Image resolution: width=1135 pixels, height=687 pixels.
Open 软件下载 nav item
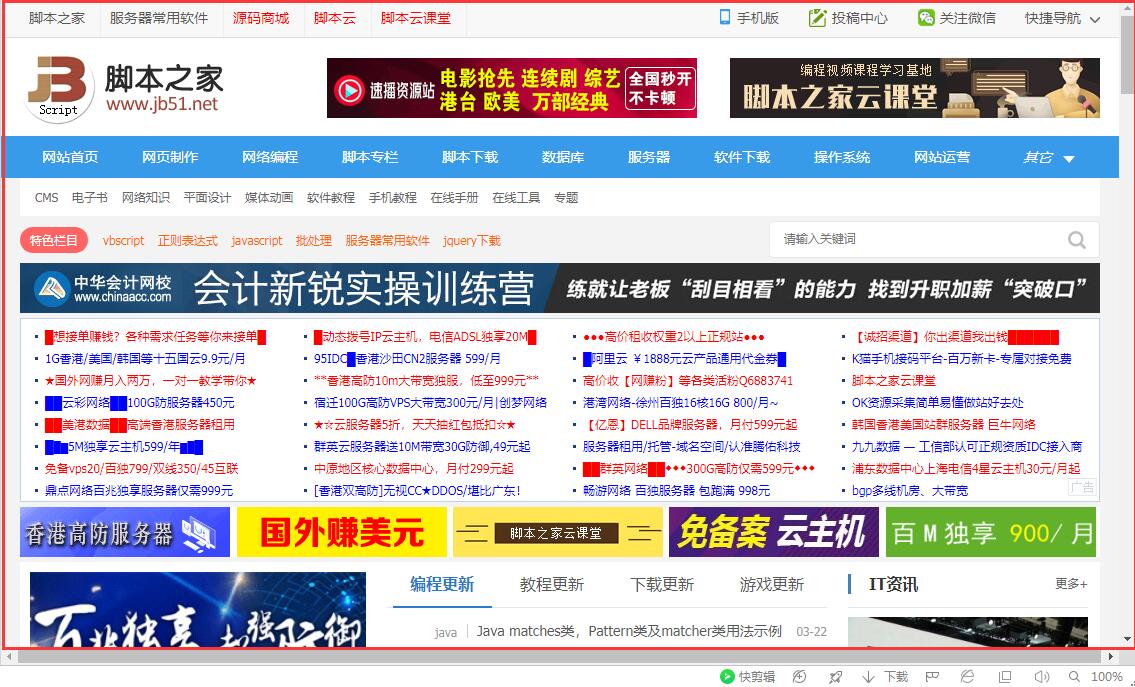click(x=742, y=157)
